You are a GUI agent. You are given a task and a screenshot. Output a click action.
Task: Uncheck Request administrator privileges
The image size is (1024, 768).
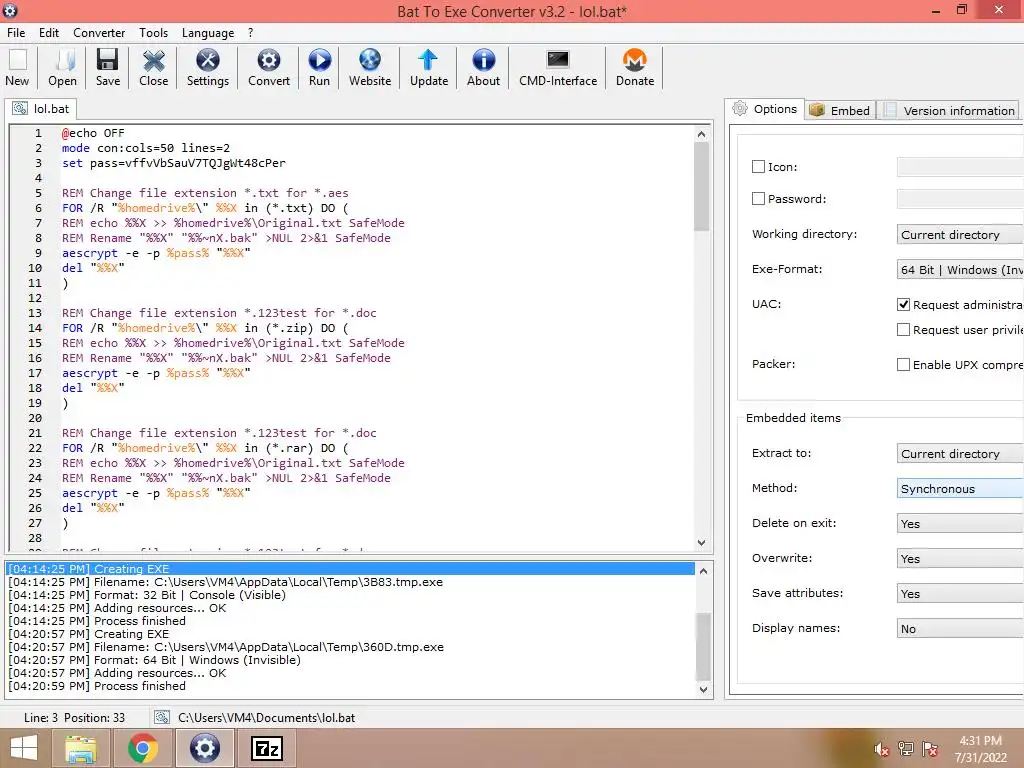coord(903,304)
